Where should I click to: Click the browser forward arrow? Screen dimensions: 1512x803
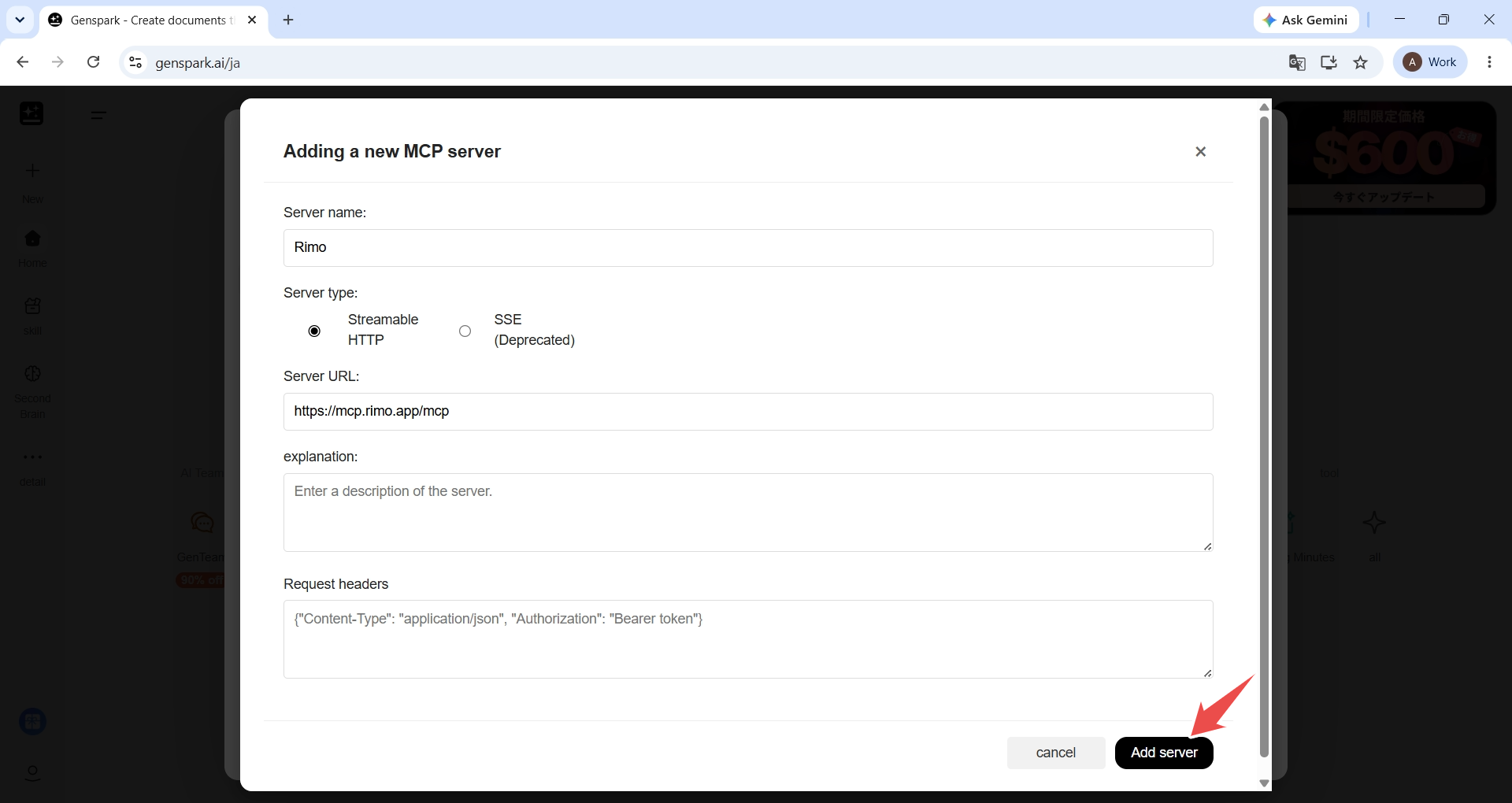click(57, 62)
